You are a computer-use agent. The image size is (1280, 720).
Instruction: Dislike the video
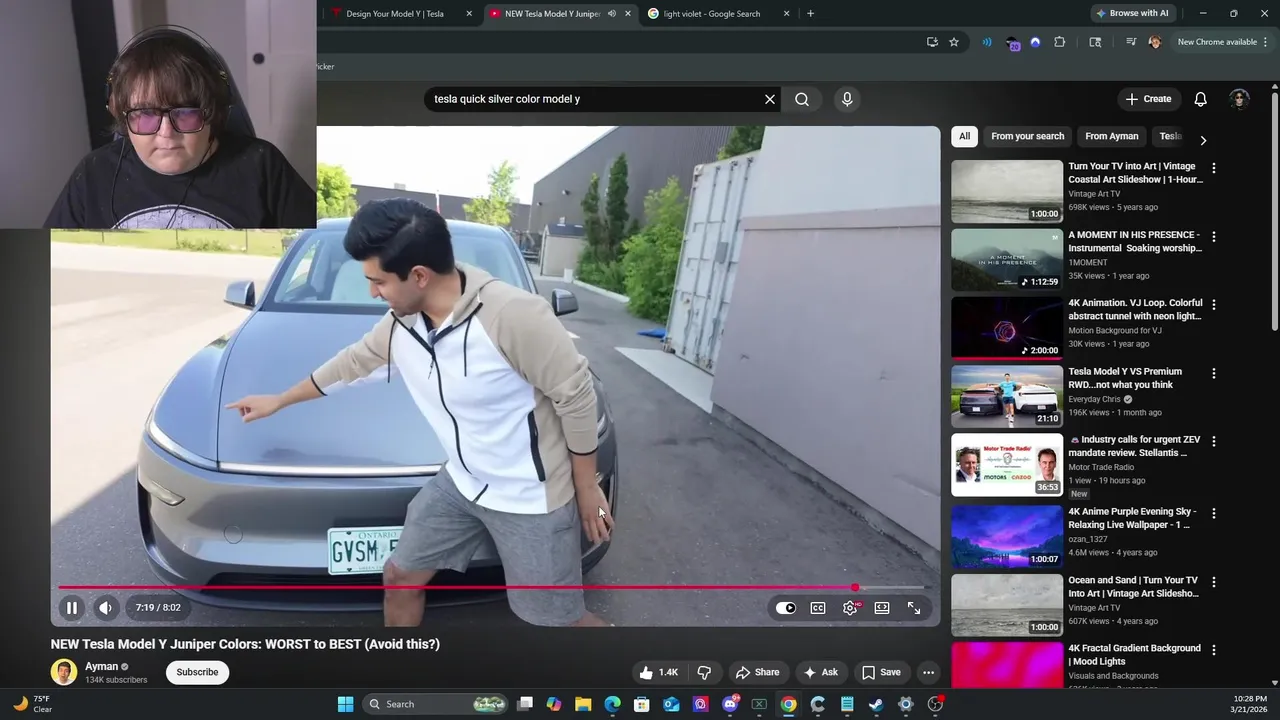click(x=704, y=672)
